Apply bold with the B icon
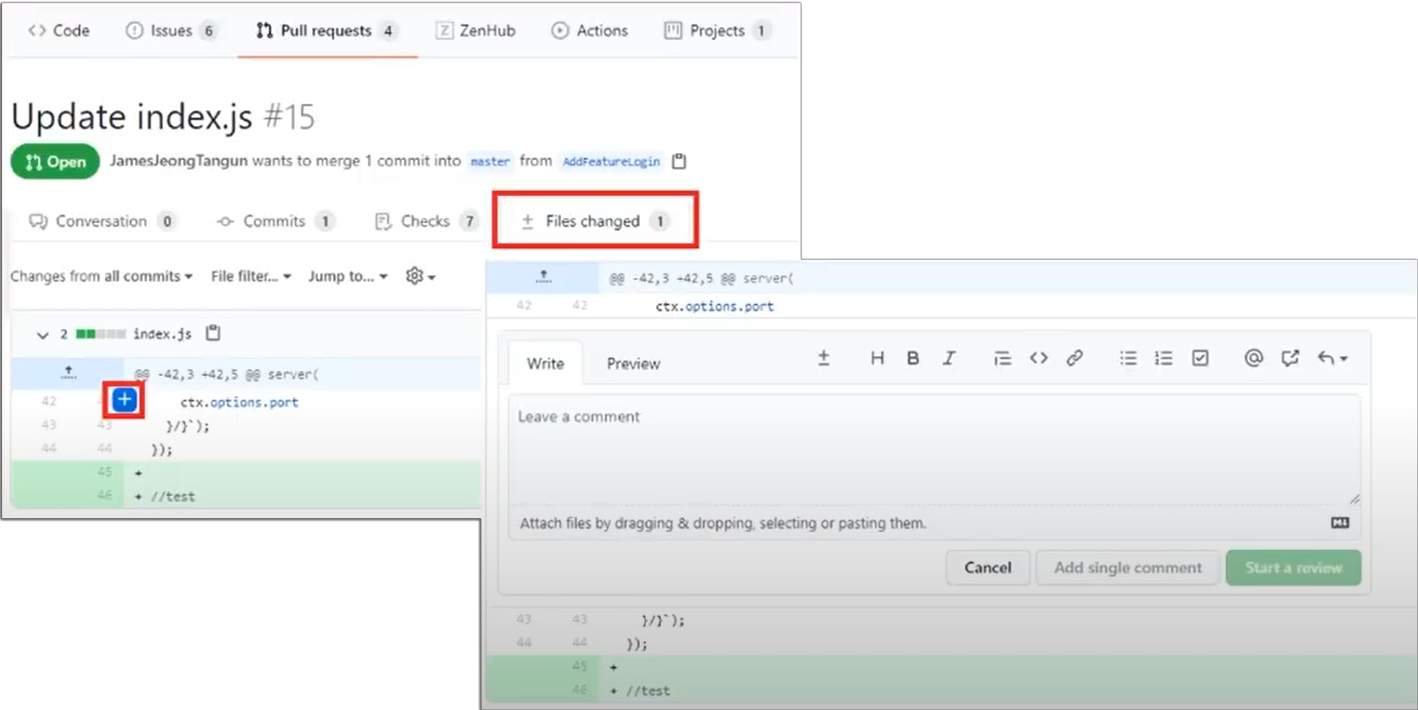1418x710 pixels. tap(913, 358)
